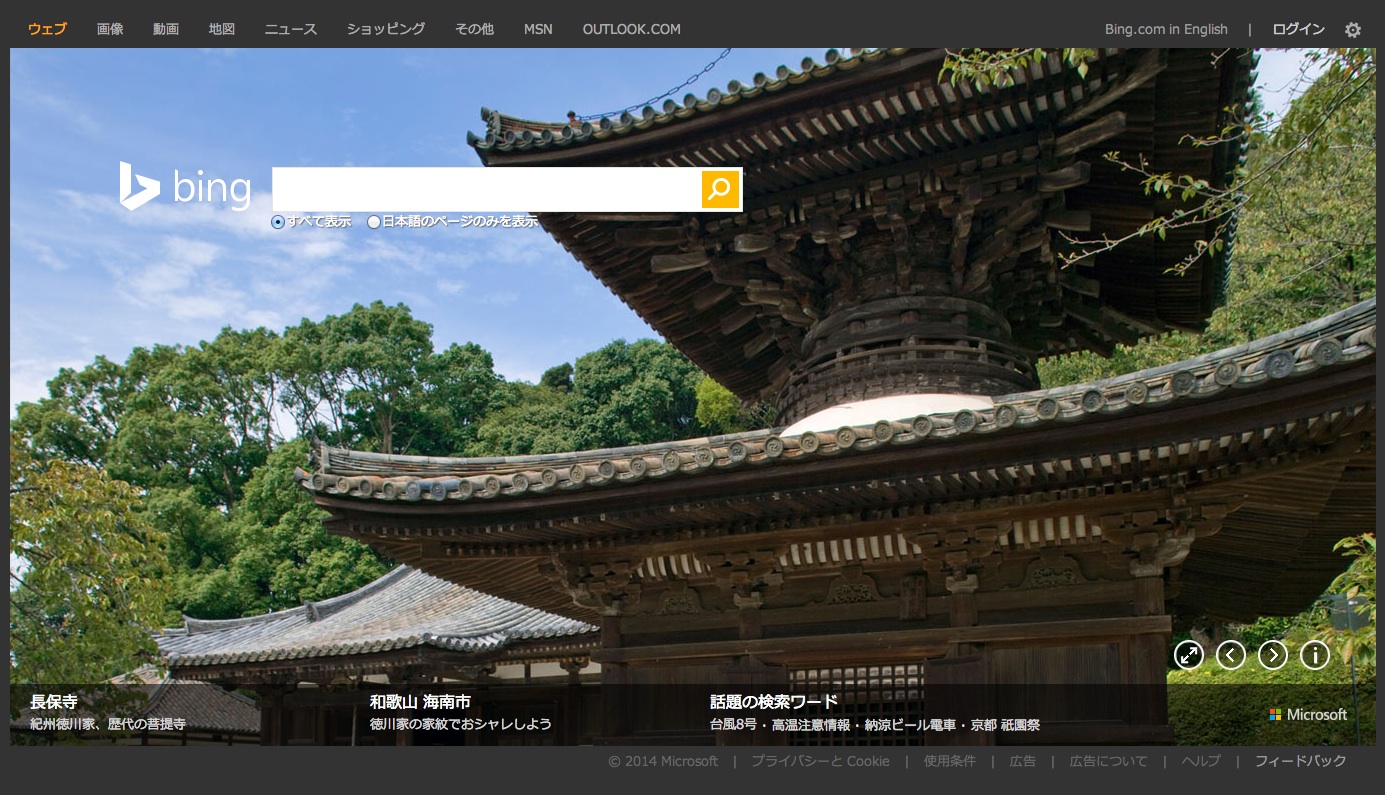Open the フィードバック footer link
The height and width of the screenshot is (795, 1385).
coord(1300,761)
